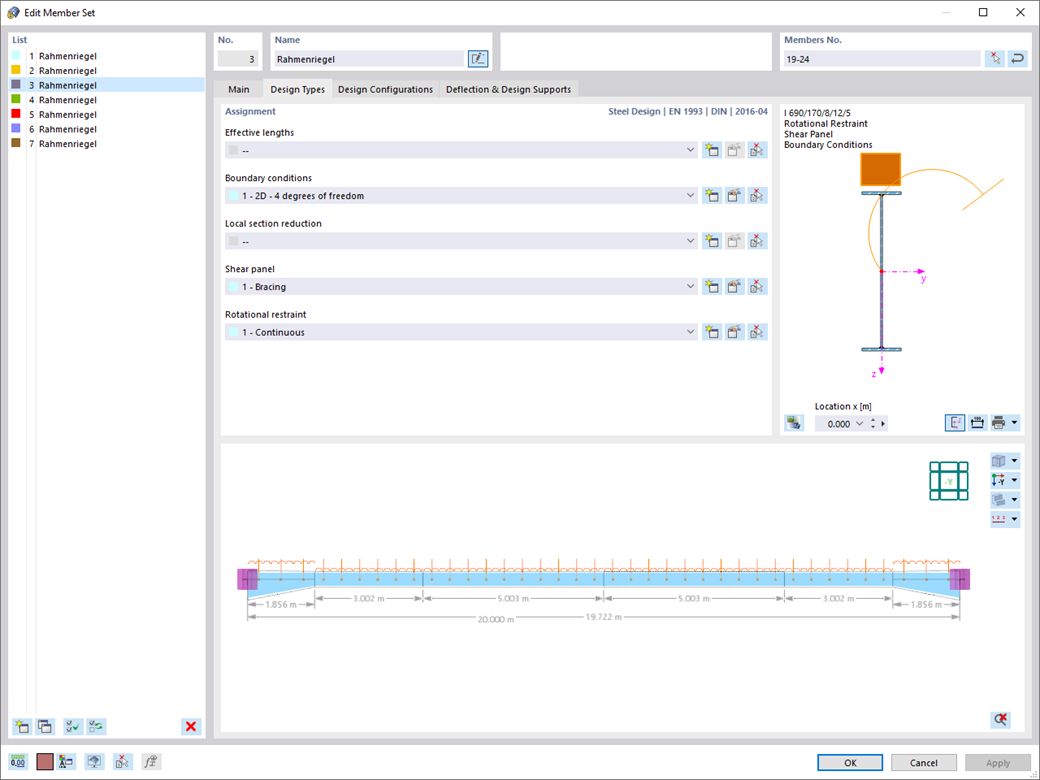Click the bottom toolbar icon left of the red-X icon
Image resolution: width=1040 pixels, height=780 pixels.
click(x=95, y=761)
